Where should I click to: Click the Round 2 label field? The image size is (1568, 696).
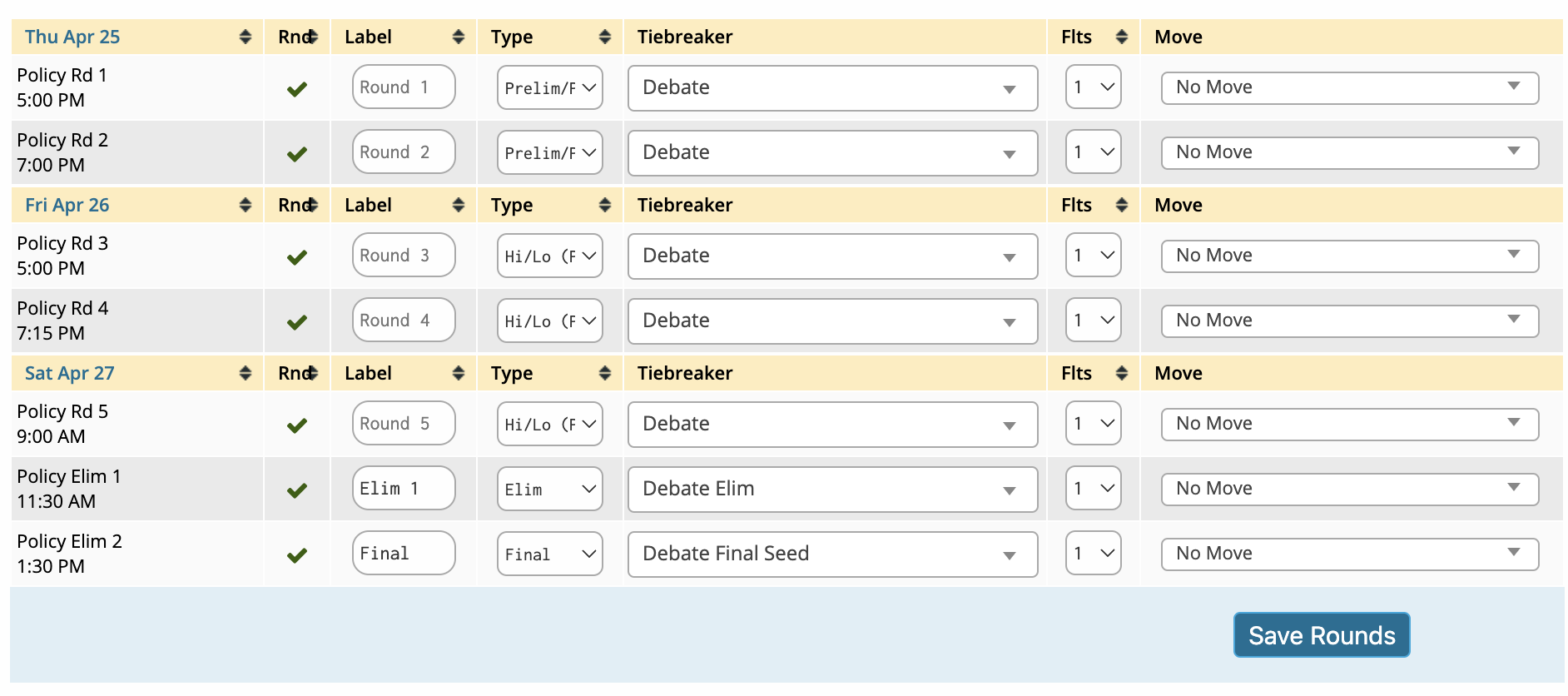[x=404, y=152]
